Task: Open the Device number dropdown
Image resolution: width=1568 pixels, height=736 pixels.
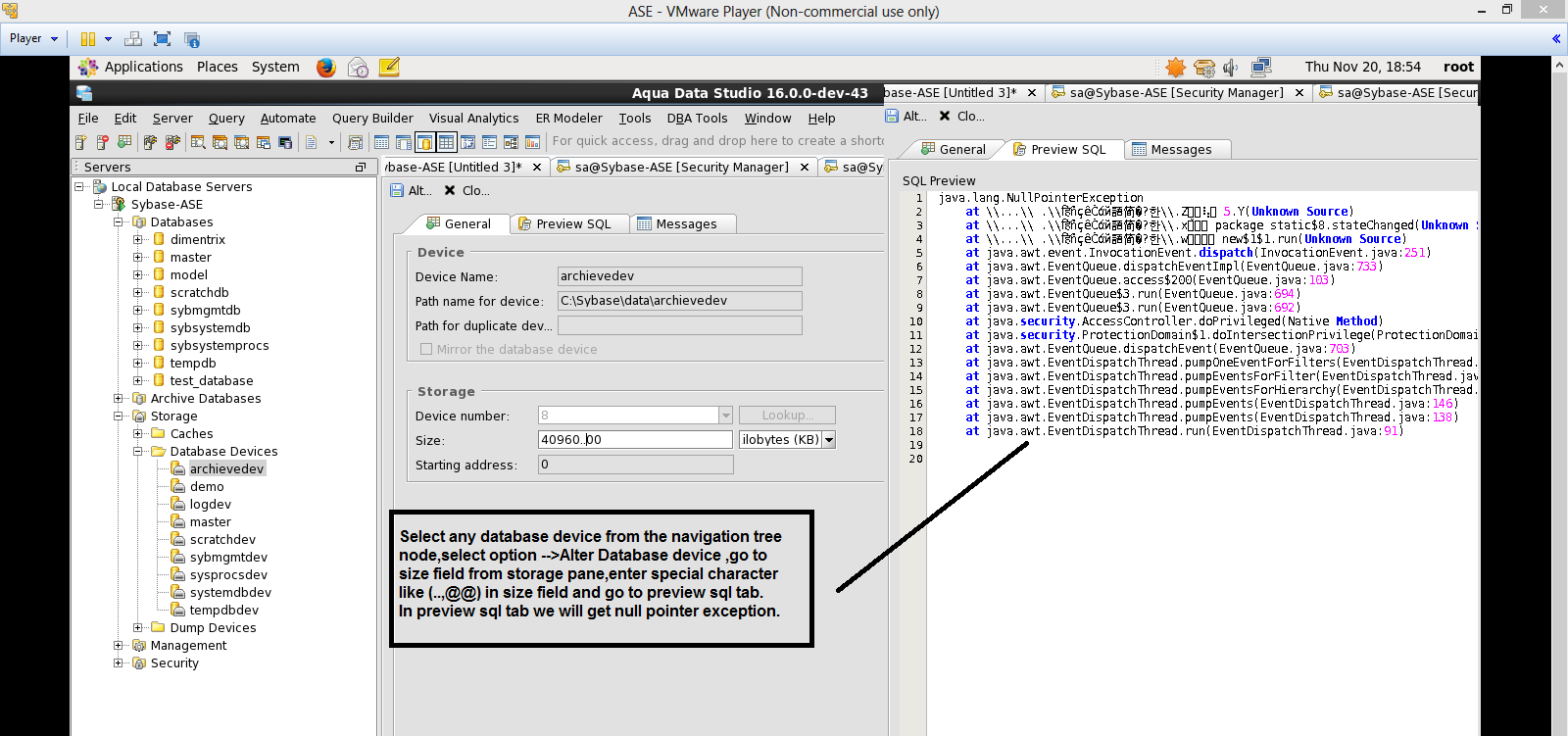Action: [726, 416]
